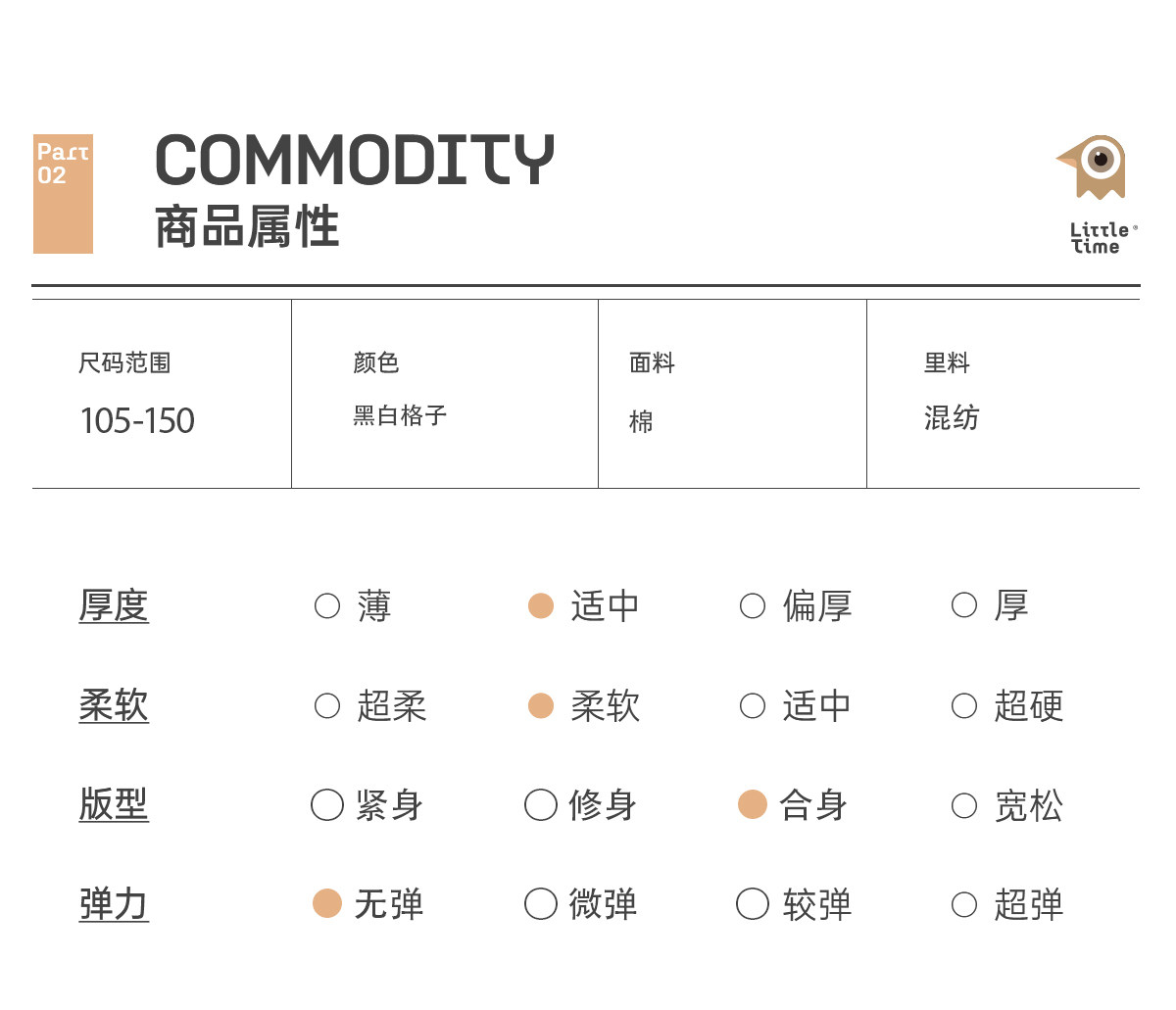Click the 105-150 size range value
The height and width of the screenshot is (1010, 1176).
(x=137, y=421)
